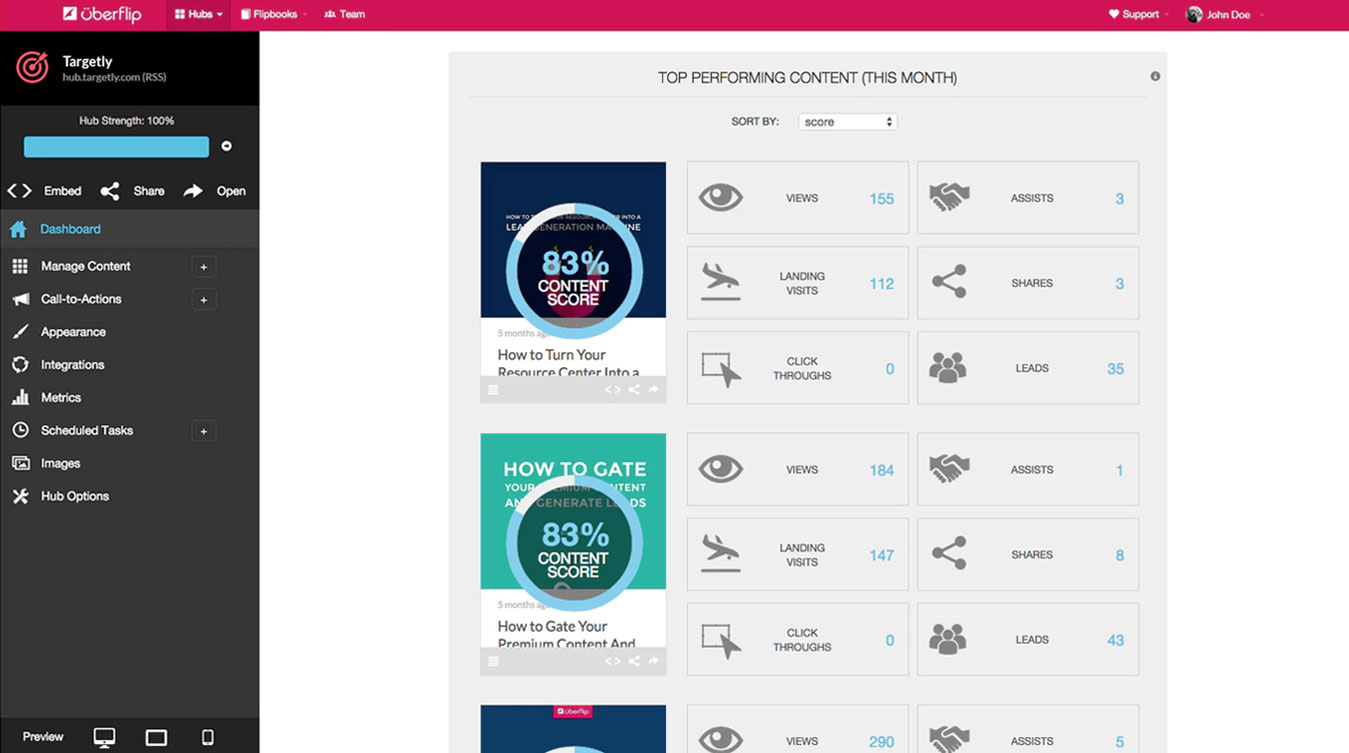Open the Sort By score dropdown
This screenshot has height=753, width=1349.
coord(847,122)
